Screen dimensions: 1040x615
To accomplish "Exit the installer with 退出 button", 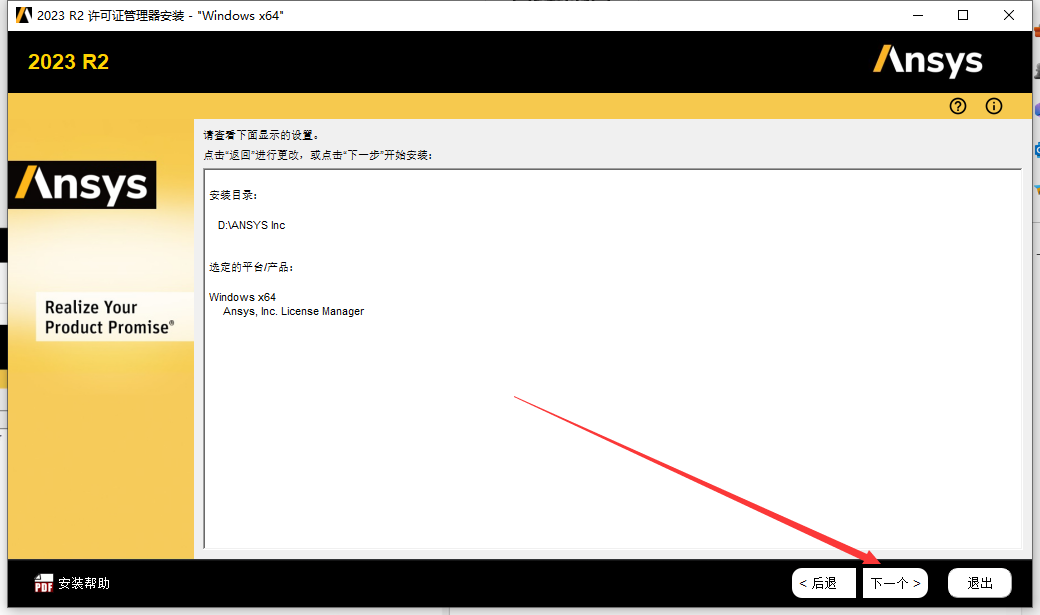I will click(980, 583).
